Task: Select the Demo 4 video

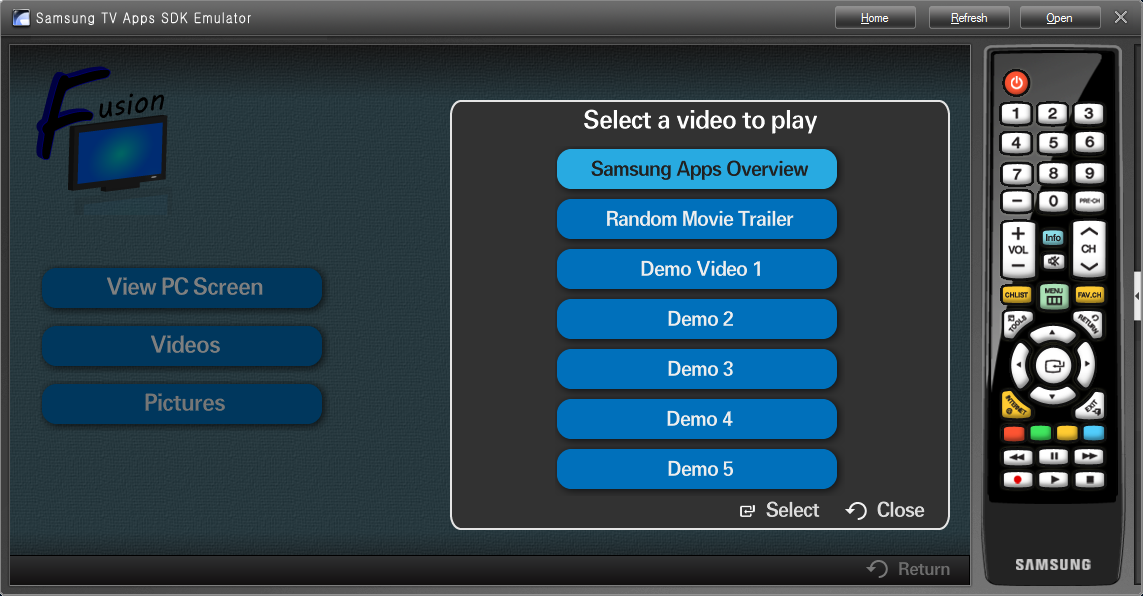Action: click(697, 419)
